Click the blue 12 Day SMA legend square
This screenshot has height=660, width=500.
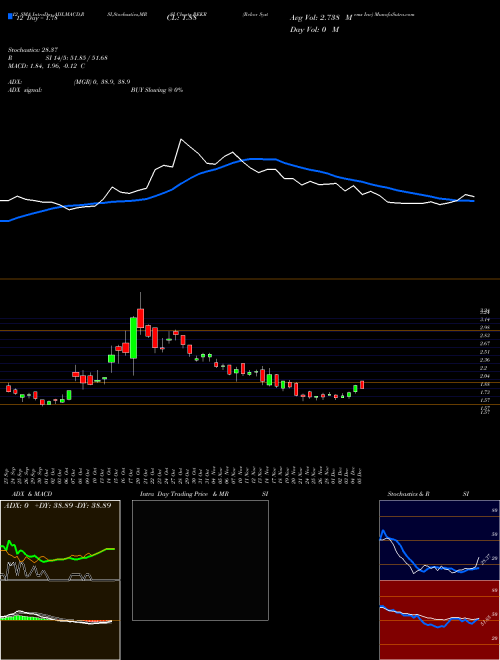pyautogui.click(x=10, y=16)
